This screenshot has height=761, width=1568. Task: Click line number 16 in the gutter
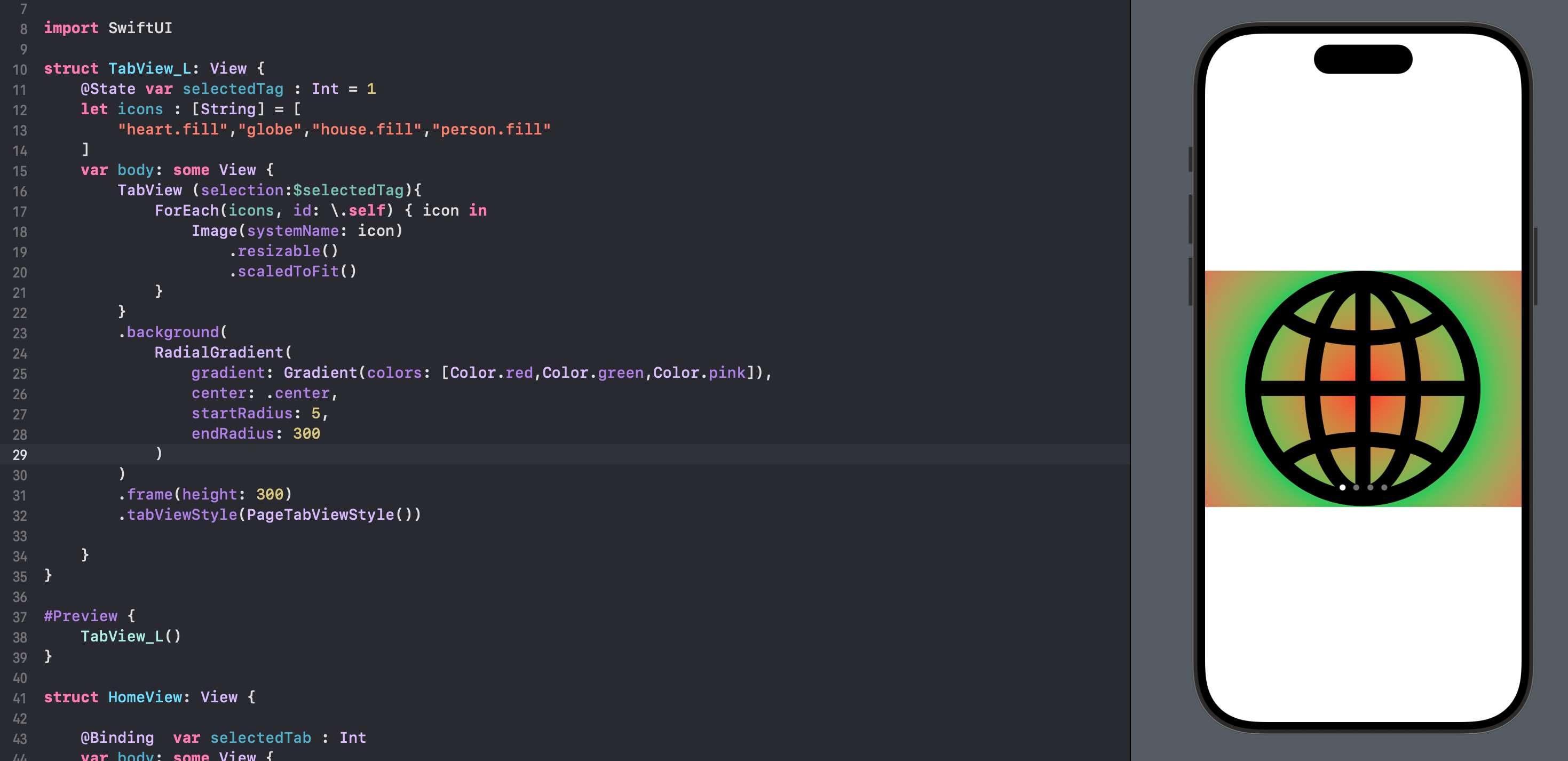click(19, 191)
